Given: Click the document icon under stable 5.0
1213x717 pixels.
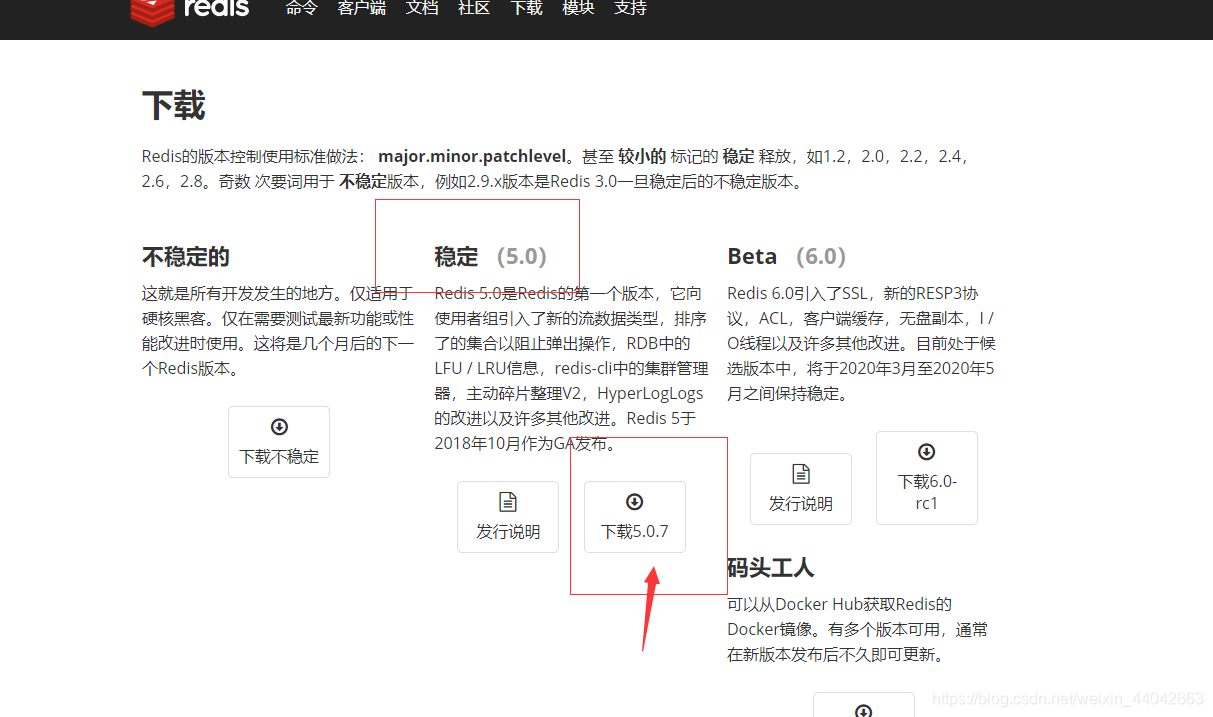Looking at the screenshot, I should [x=508, y=502].
